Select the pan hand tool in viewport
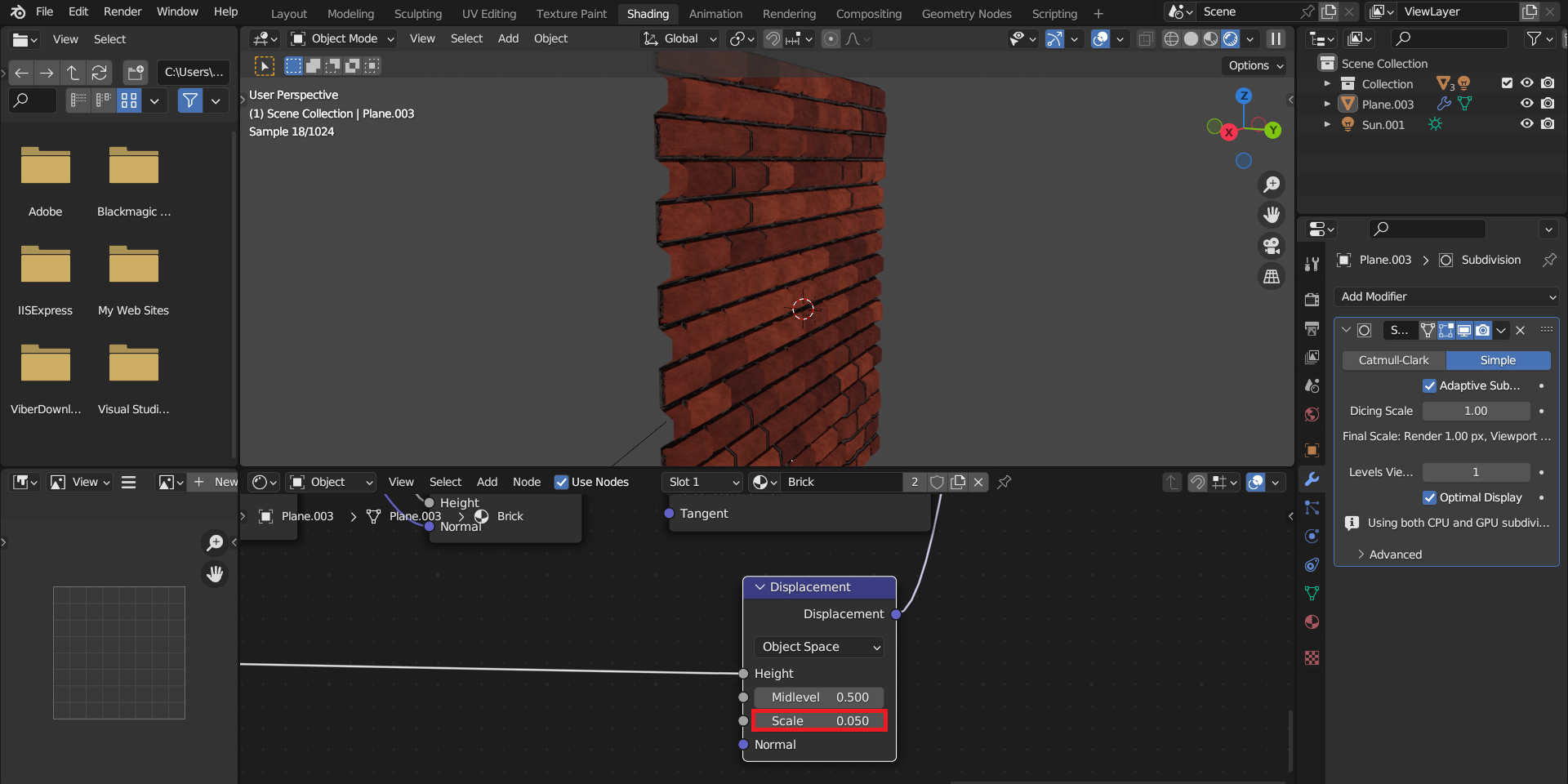This screenshot has height=784, width=1568. (1272, 215)
